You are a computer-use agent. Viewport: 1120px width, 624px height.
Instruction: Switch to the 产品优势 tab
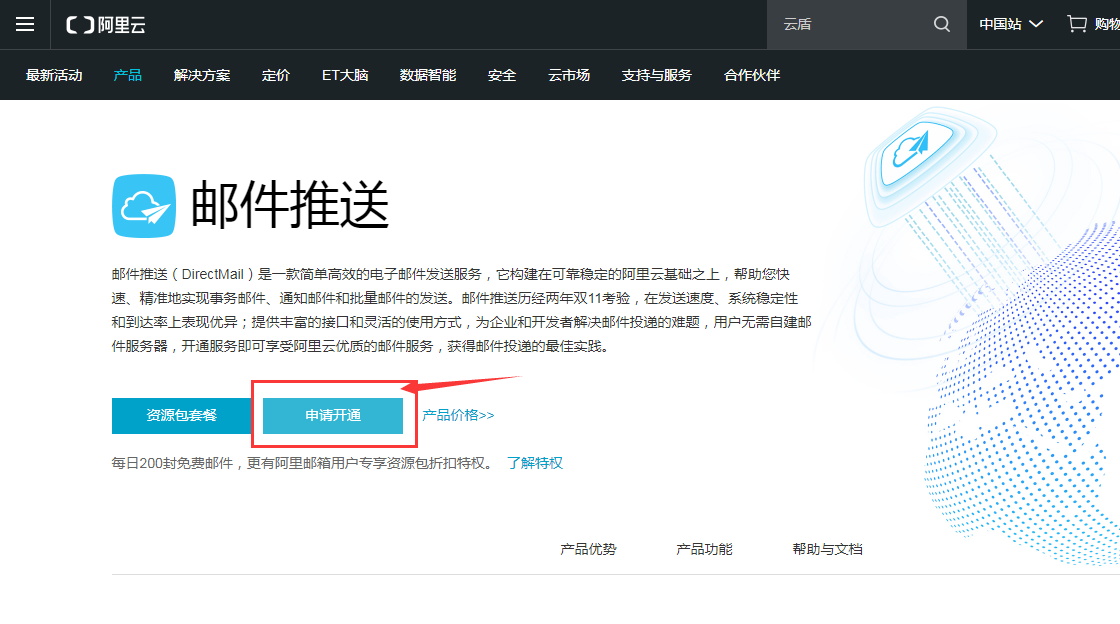[588, 549]
